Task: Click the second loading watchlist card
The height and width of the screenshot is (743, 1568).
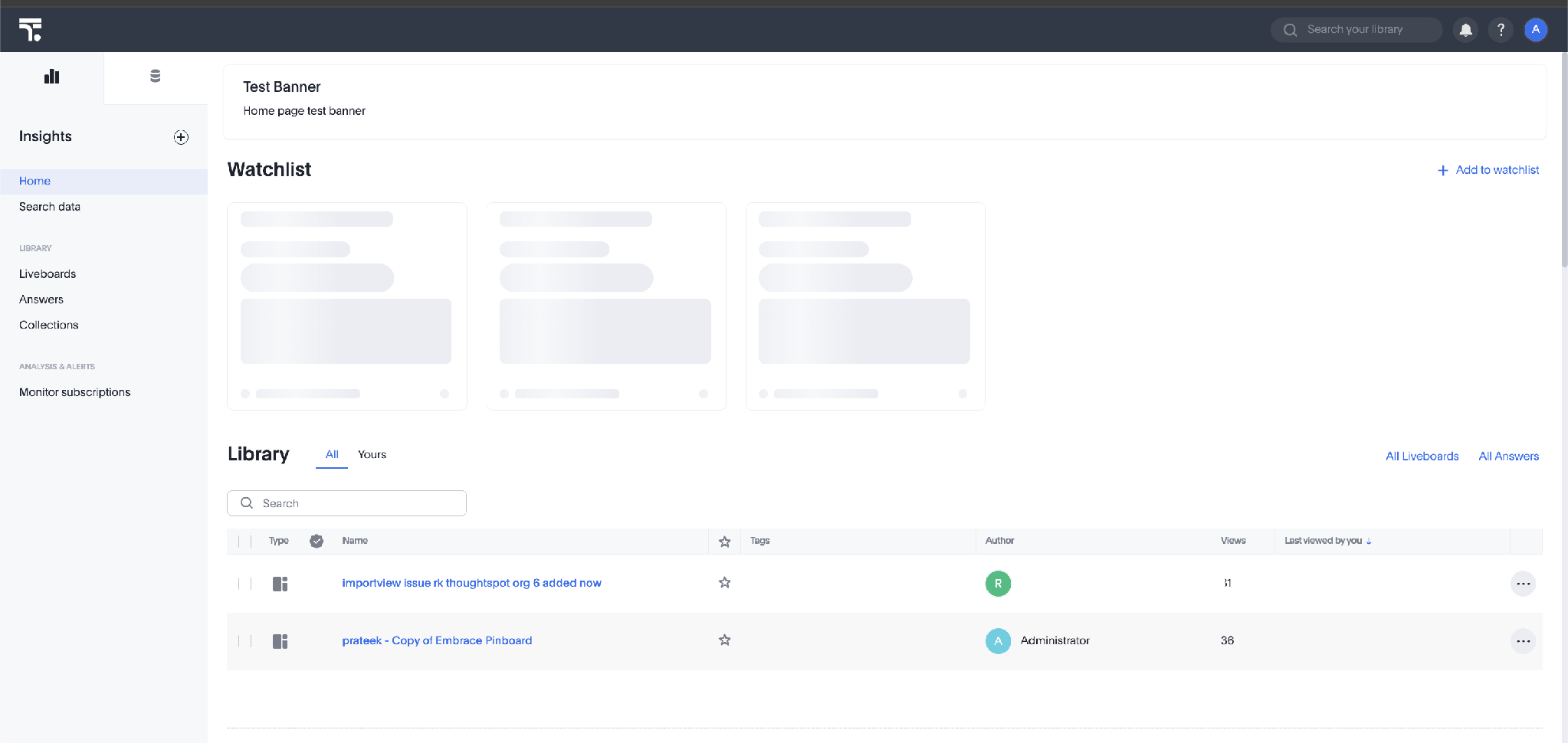Action: (x=606, y=306)
